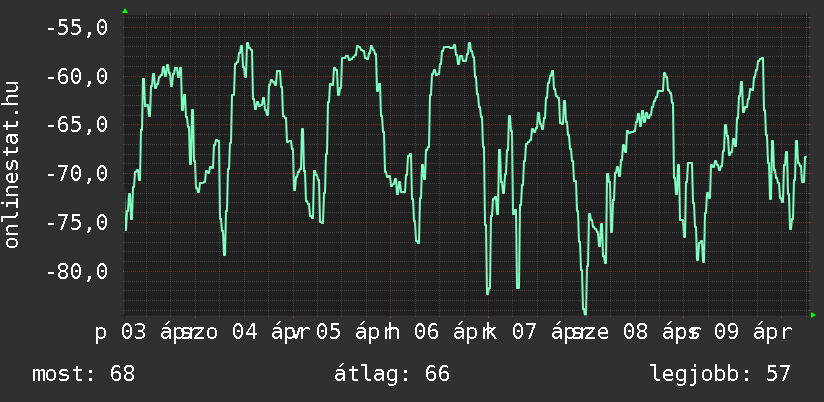Click the green arrow at x-axis right end
This screenshot has height=402, width=824.
coord(813,315)
